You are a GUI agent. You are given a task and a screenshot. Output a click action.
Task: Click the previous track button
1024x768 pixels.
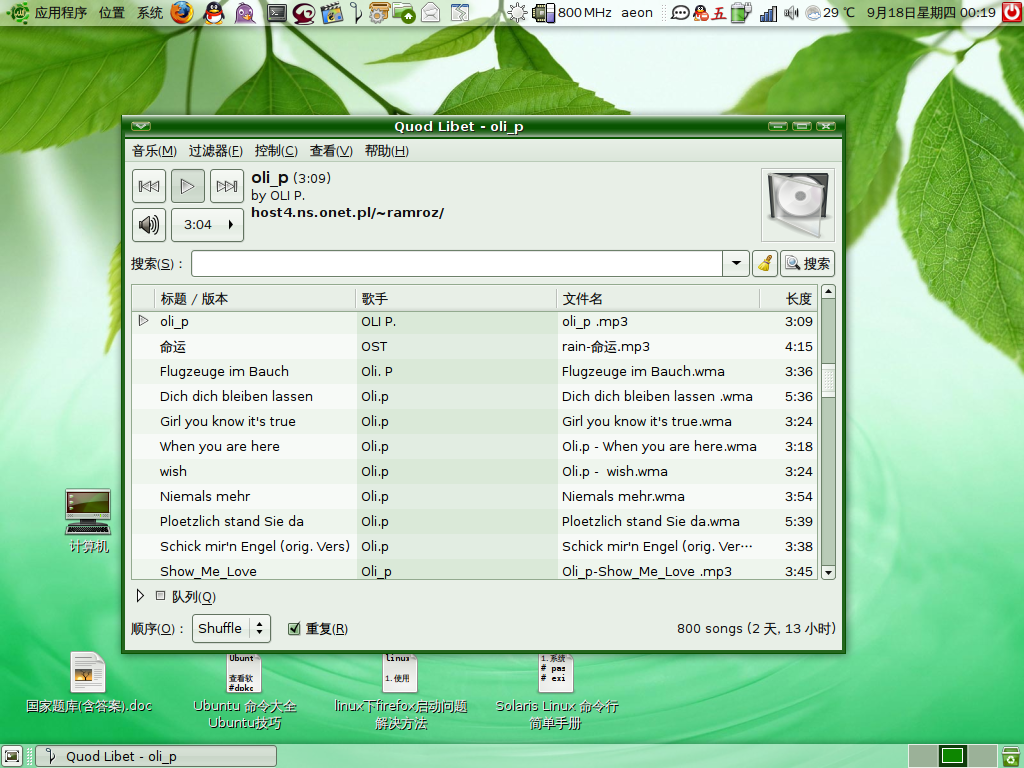[x=149, y=186]
